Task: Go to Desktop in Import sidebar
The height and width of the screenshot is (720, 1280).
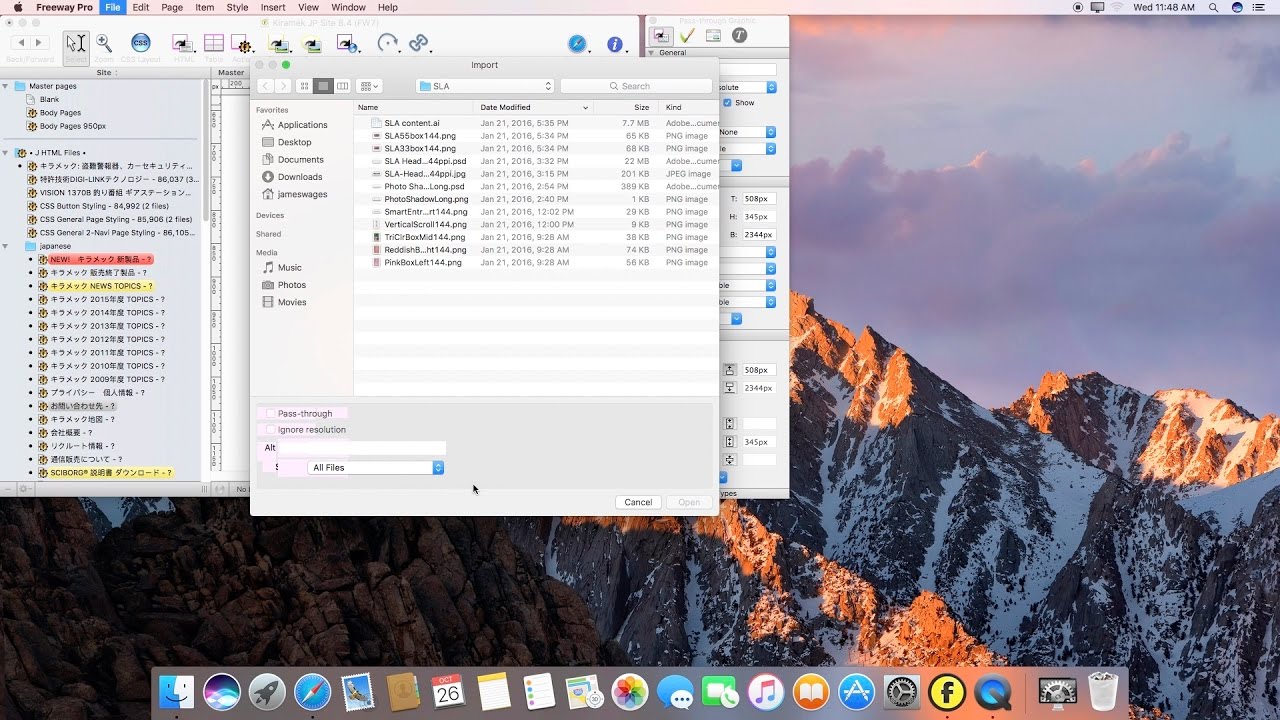Action: click(x=295, y=142)
